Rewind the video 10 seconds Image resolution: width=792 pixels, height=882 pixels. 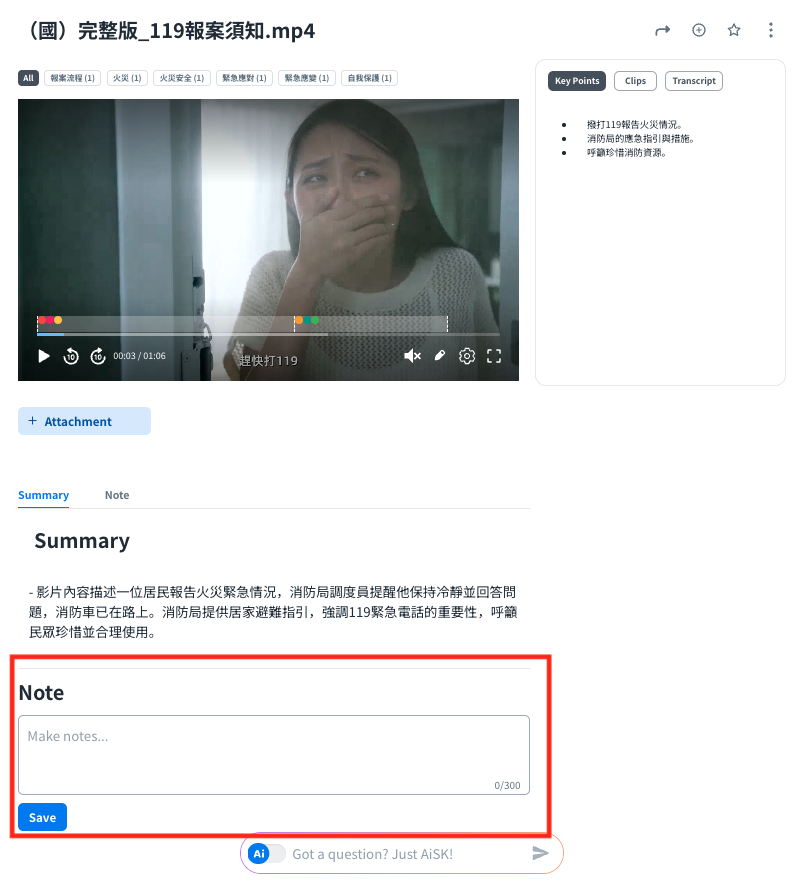click(71, 356)
